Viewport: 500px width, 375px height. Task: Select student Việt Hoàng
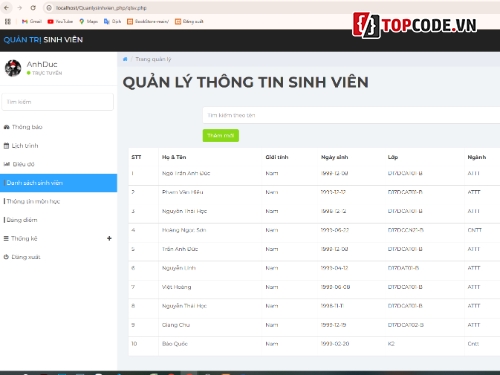click(177, 287)
